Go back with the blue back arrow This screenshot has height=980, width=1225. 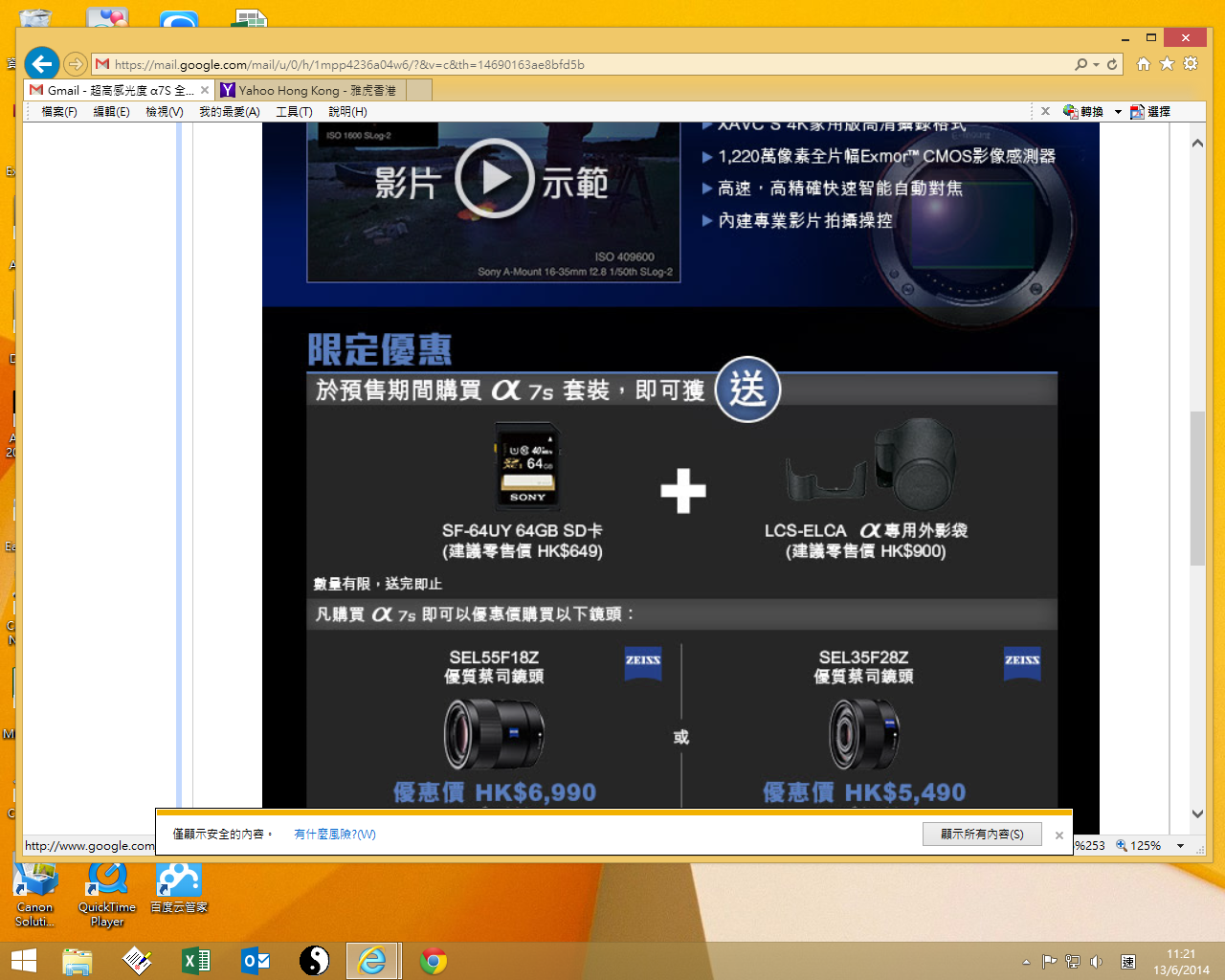(x=42, y=64)
